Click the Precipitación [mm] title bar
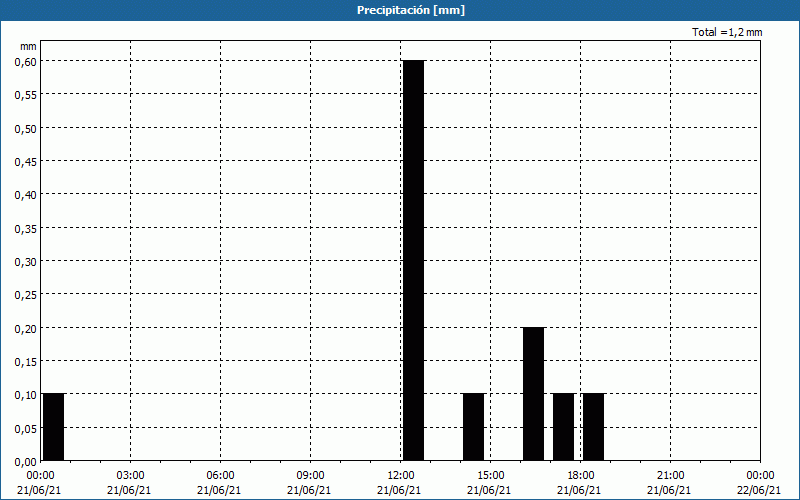The width and height of the screenshot is (800, 500). pyautogui.click(x=400, y=10)
